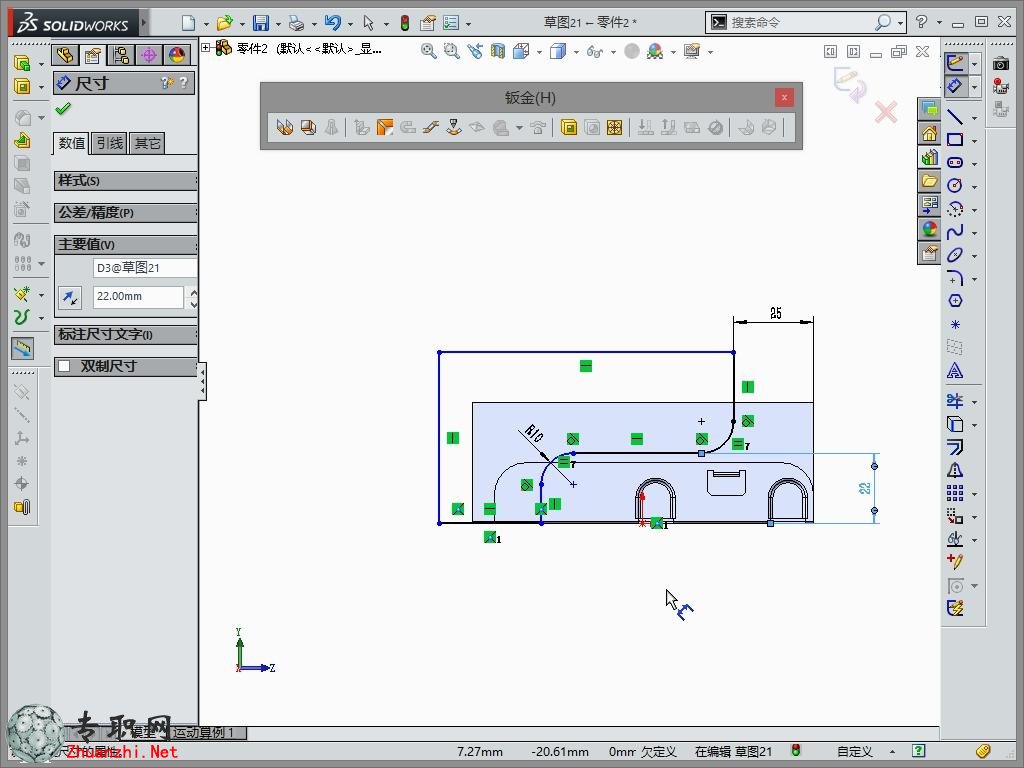Select the Corner Rectangle sketch tool
Screen dimensions: 1024x768
pos(955,139)
